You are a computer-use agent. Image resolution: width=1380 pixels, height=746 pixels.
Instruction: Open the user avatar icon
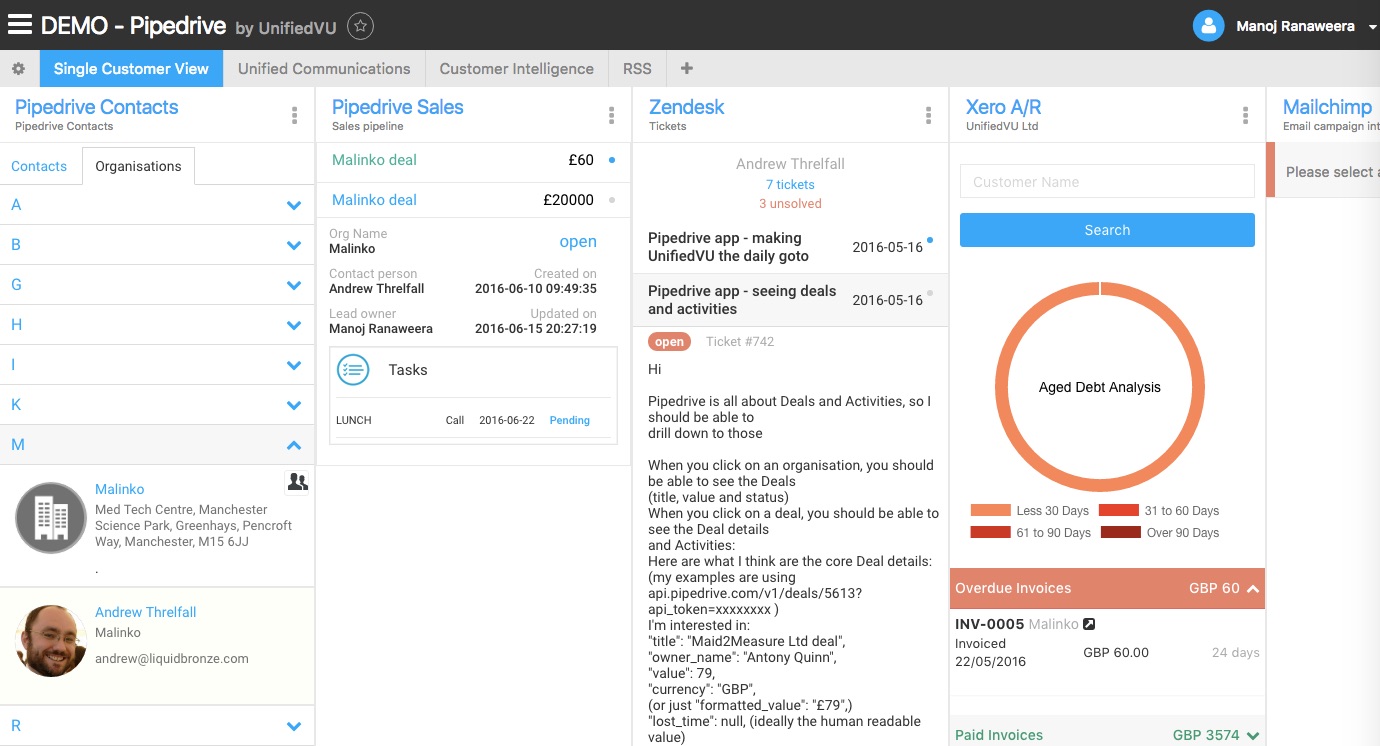(x=1209, y=26)
